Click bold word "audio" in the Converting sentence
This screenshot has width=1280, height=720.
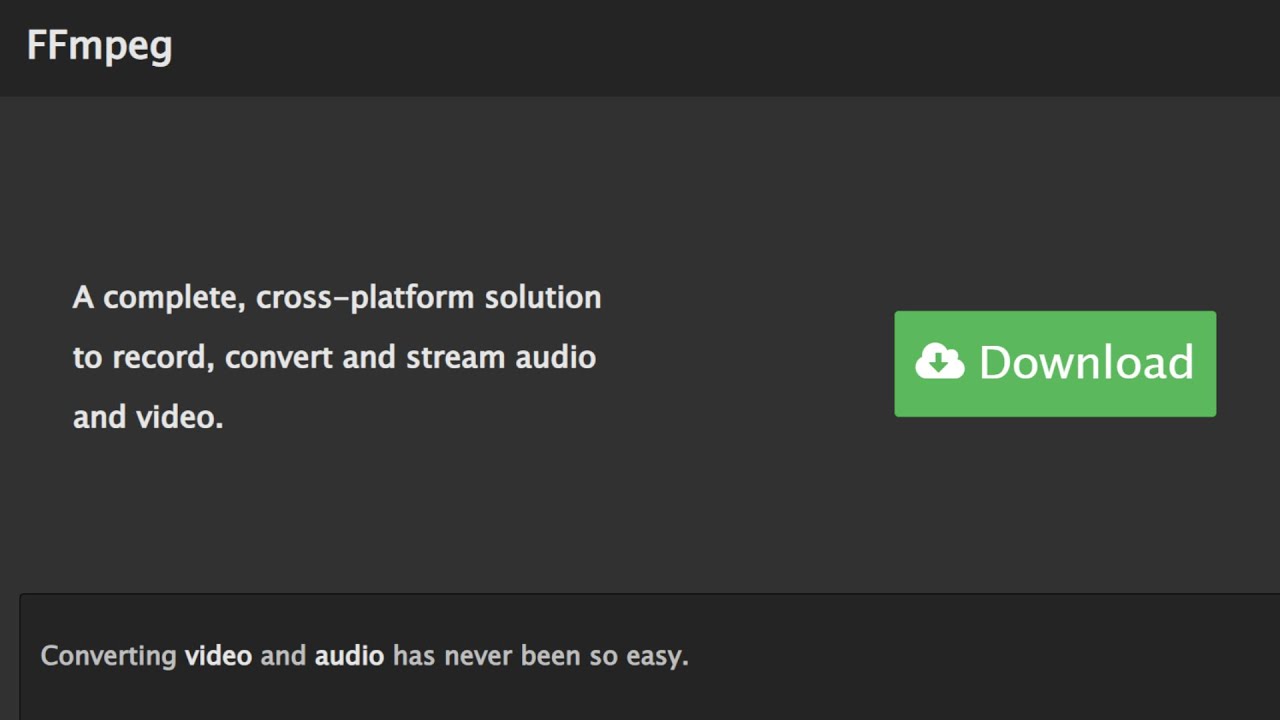[x=349, y=656]
